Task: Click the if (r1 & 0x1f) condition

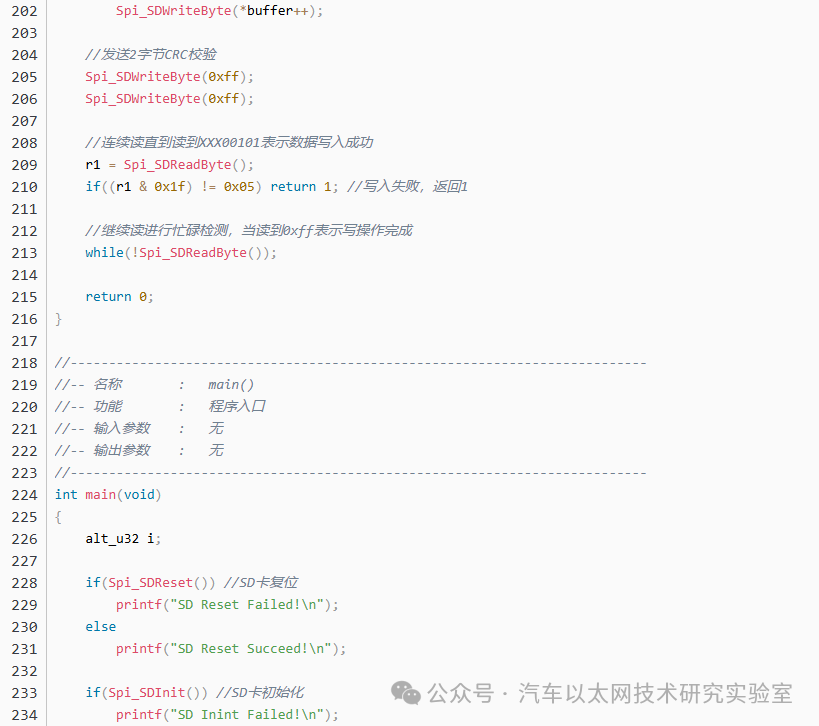Action: tap(173, 187)
